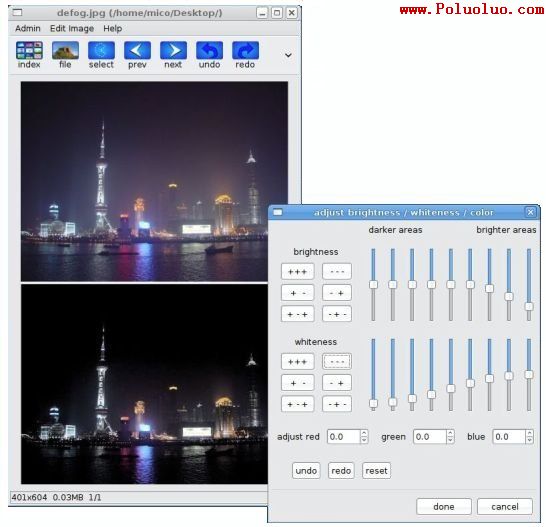Click whiteness - - - button

click(337, 362)
